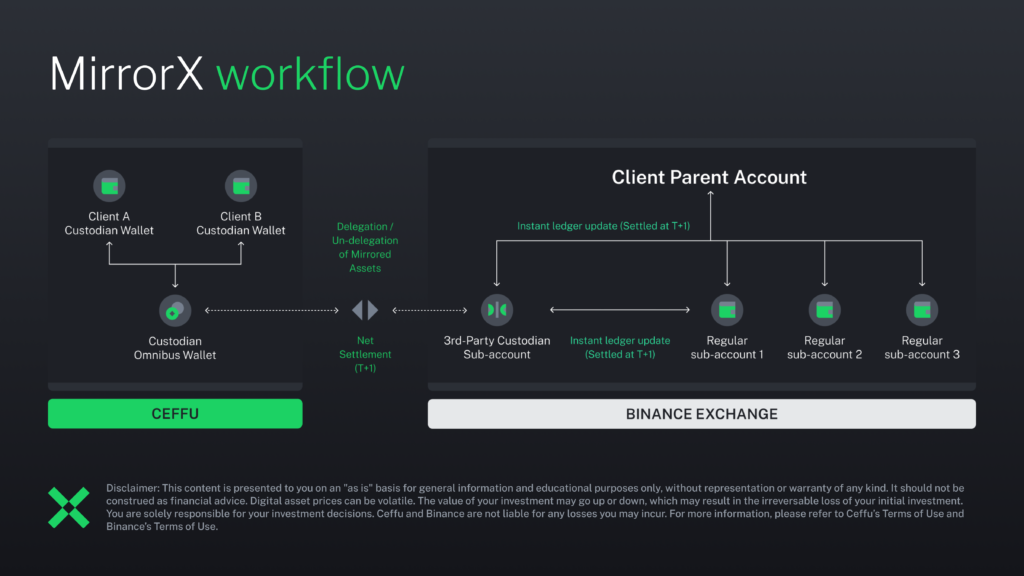The width and height of the screenshot is (1024, 576).
Task: Click "Regular sub-account 2" label
Action: [x=824, y=347]
